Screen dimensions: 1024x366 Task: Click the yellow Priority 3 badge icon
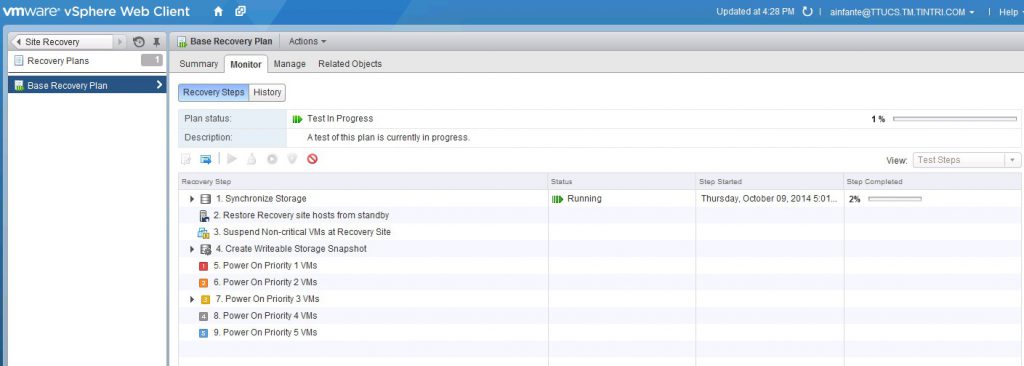[x=205, y=299]
